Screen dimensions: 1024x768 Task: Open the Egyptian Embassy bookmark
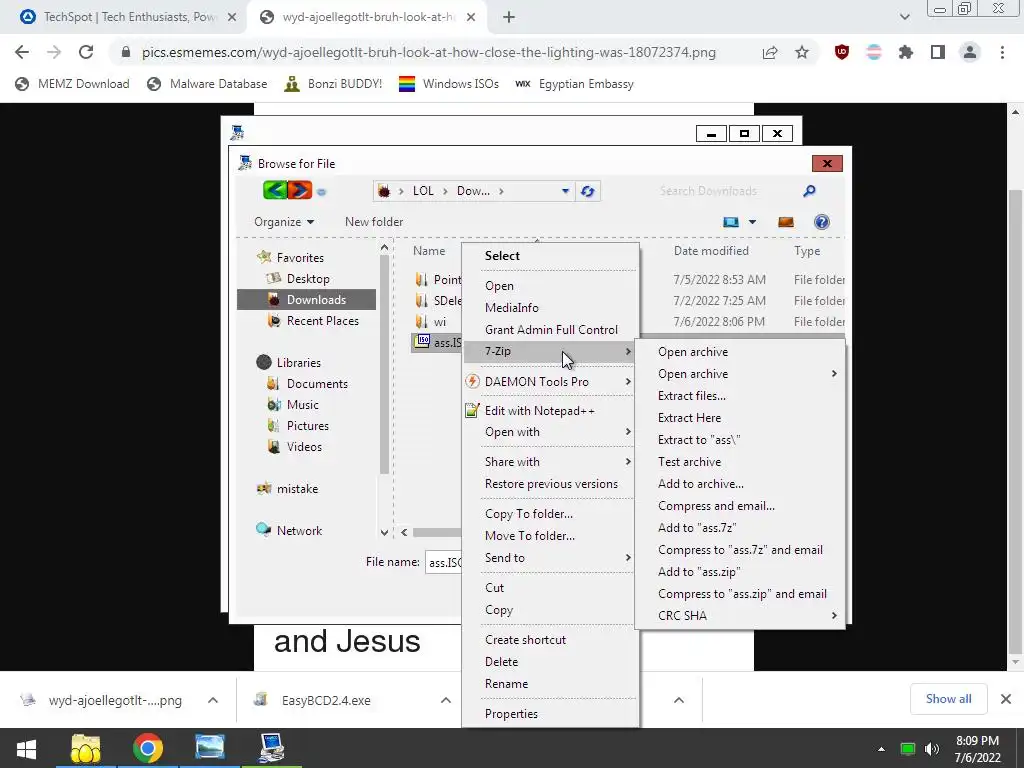tap(574, 84)
